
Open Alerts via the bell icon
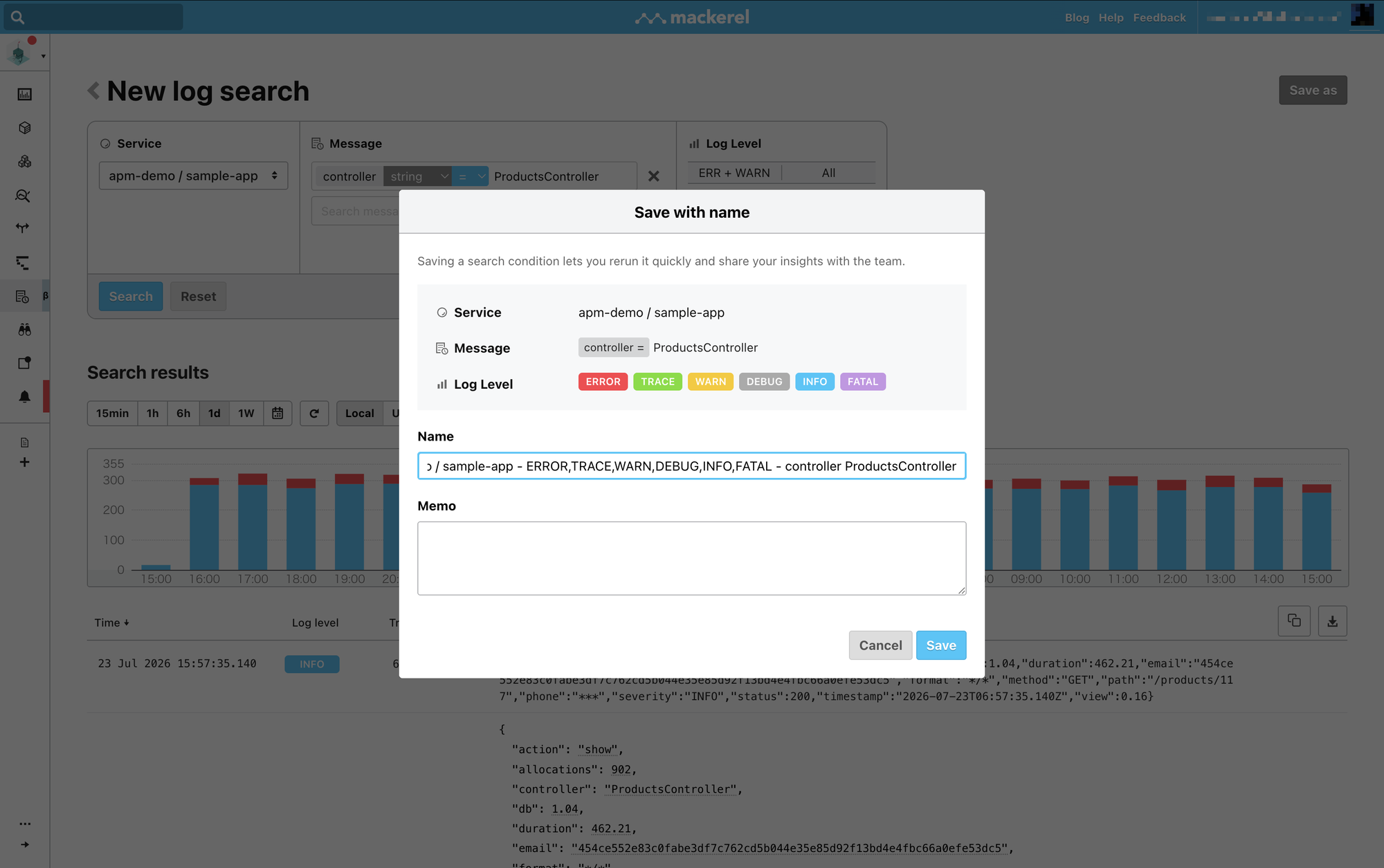tap(24, 397)
